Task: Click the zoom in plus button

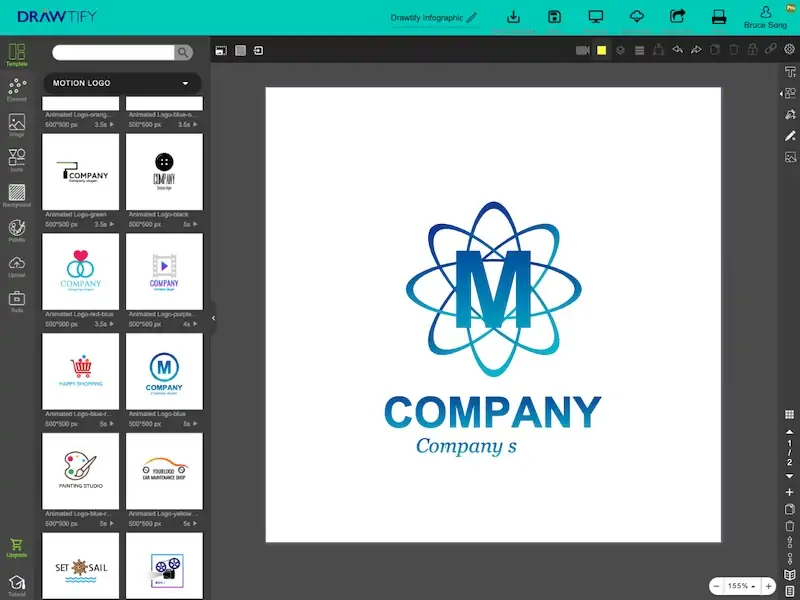Action: (x=768, y=586)
